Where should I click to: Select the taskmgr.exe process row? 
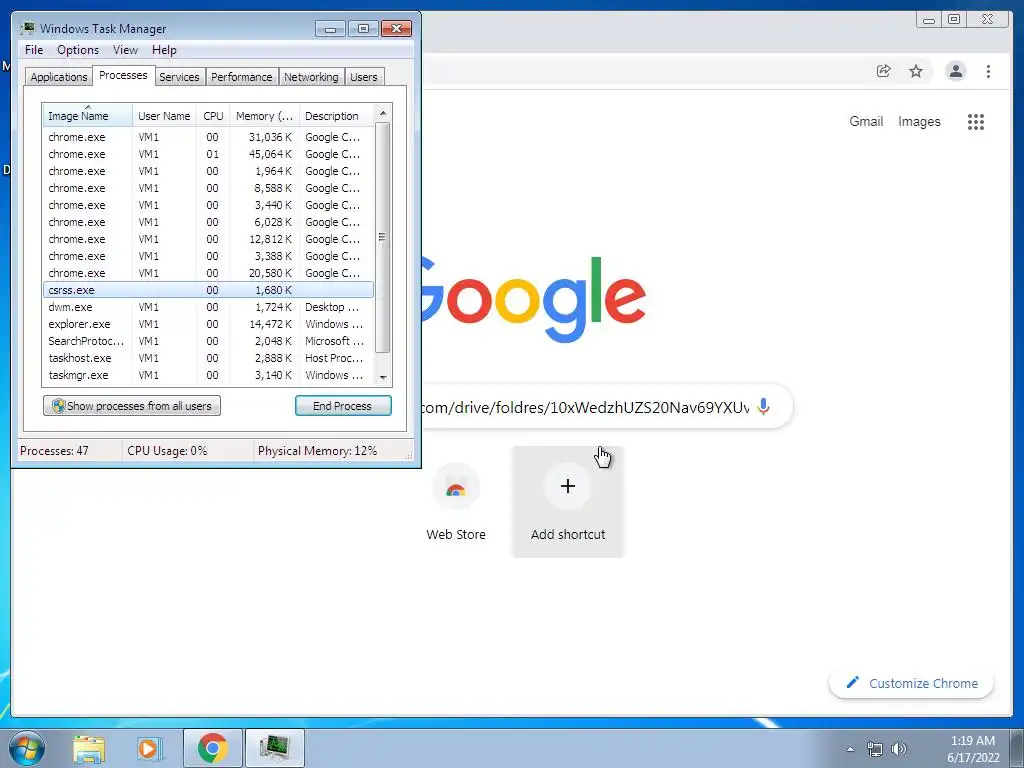(208, 375)
